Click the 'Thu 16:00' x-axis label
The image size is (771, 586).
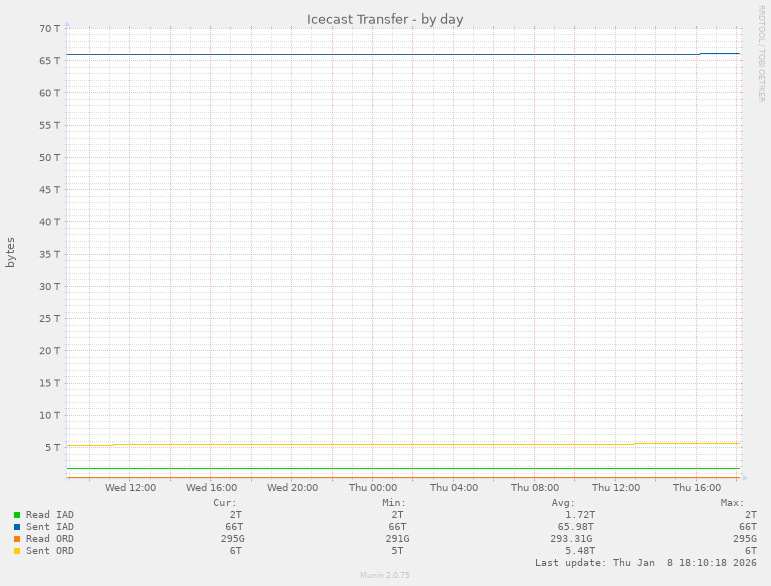(x=697, y=488)
